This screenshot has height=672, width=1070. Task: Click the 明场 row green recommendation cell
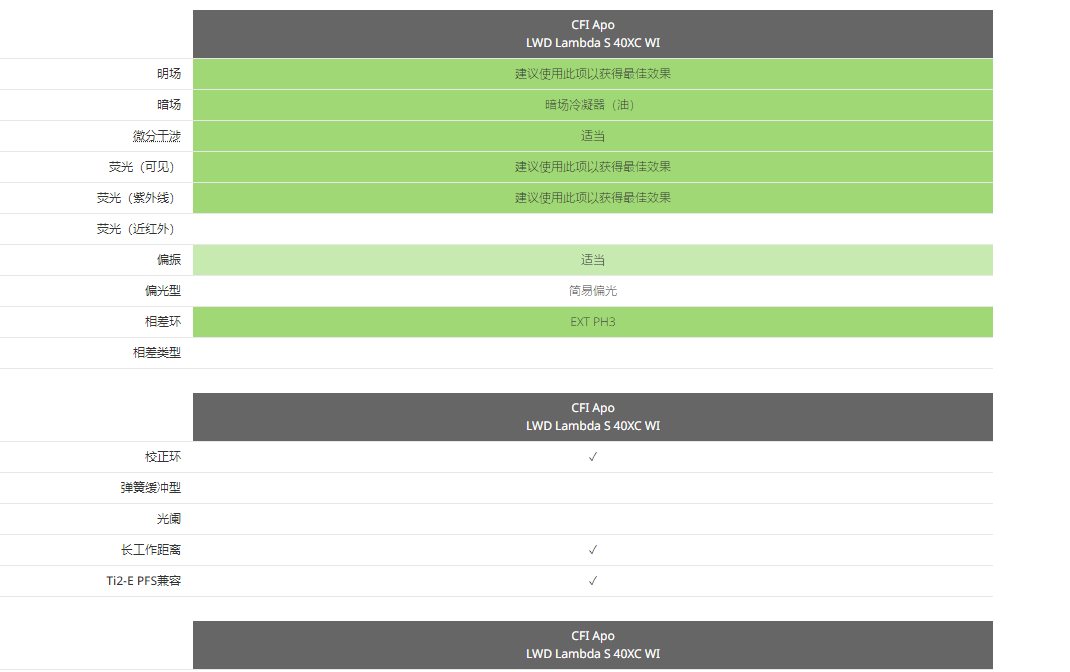[593, 74]
